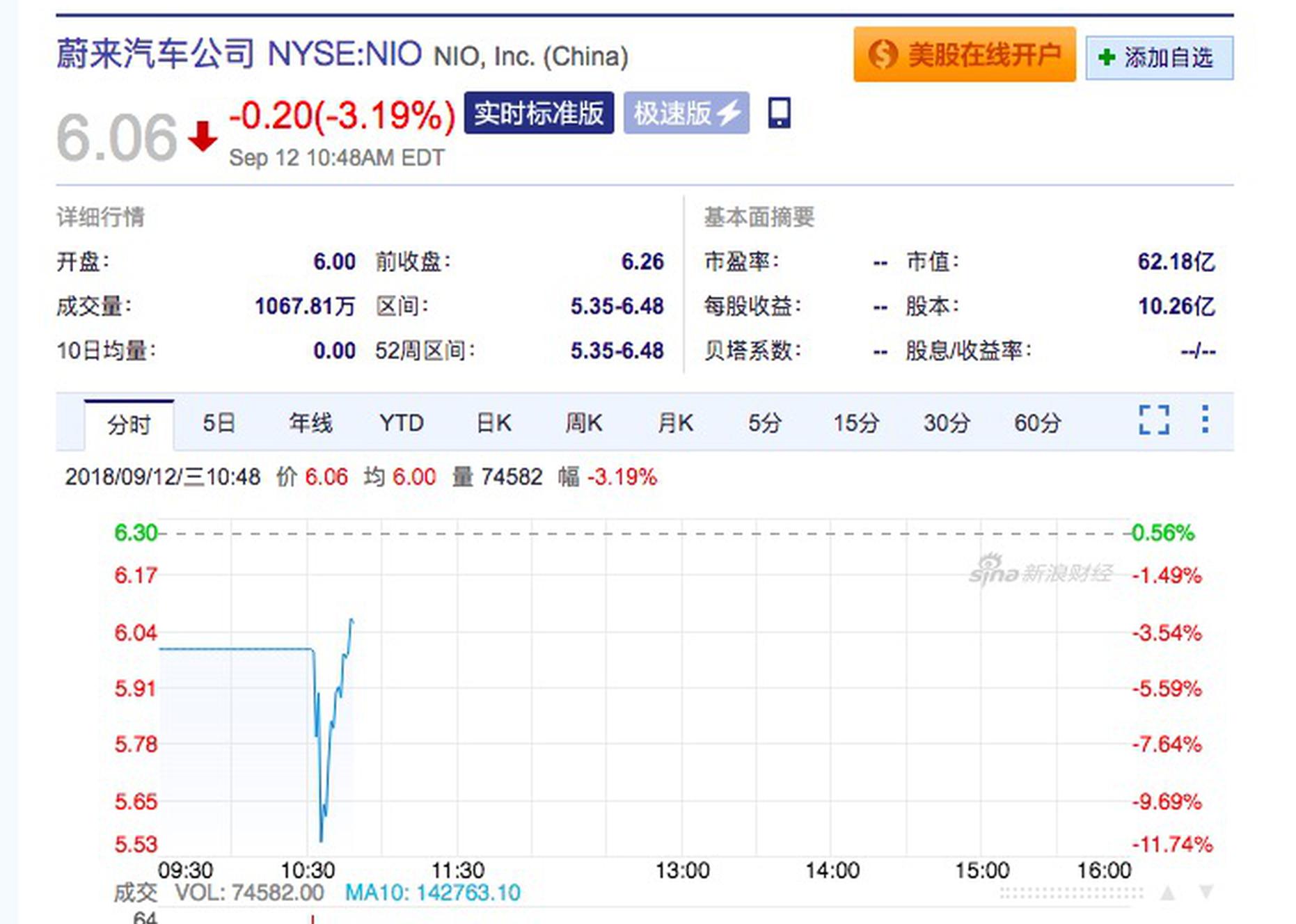Click the MA10: 142763.10 label

[x=433, y=893]
